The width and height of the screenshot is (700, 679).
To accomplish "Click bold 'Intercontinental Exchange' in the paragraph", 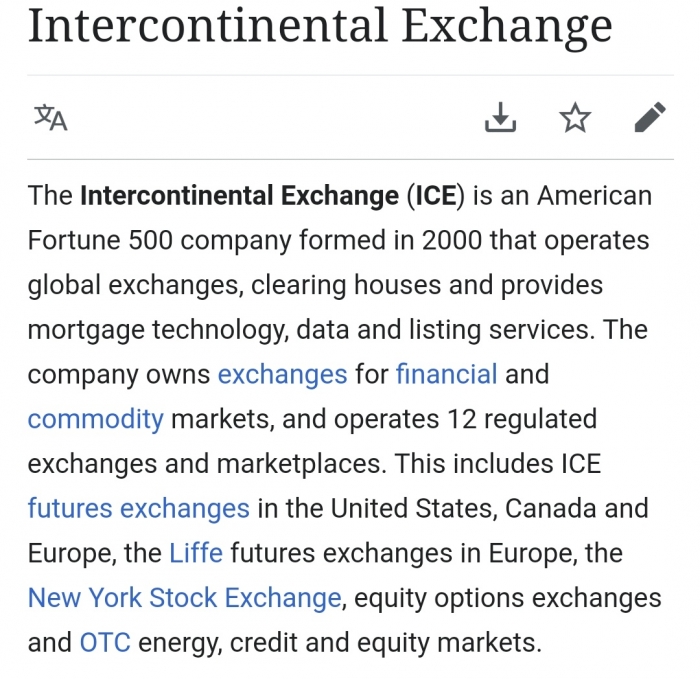I will coord(239,196).
